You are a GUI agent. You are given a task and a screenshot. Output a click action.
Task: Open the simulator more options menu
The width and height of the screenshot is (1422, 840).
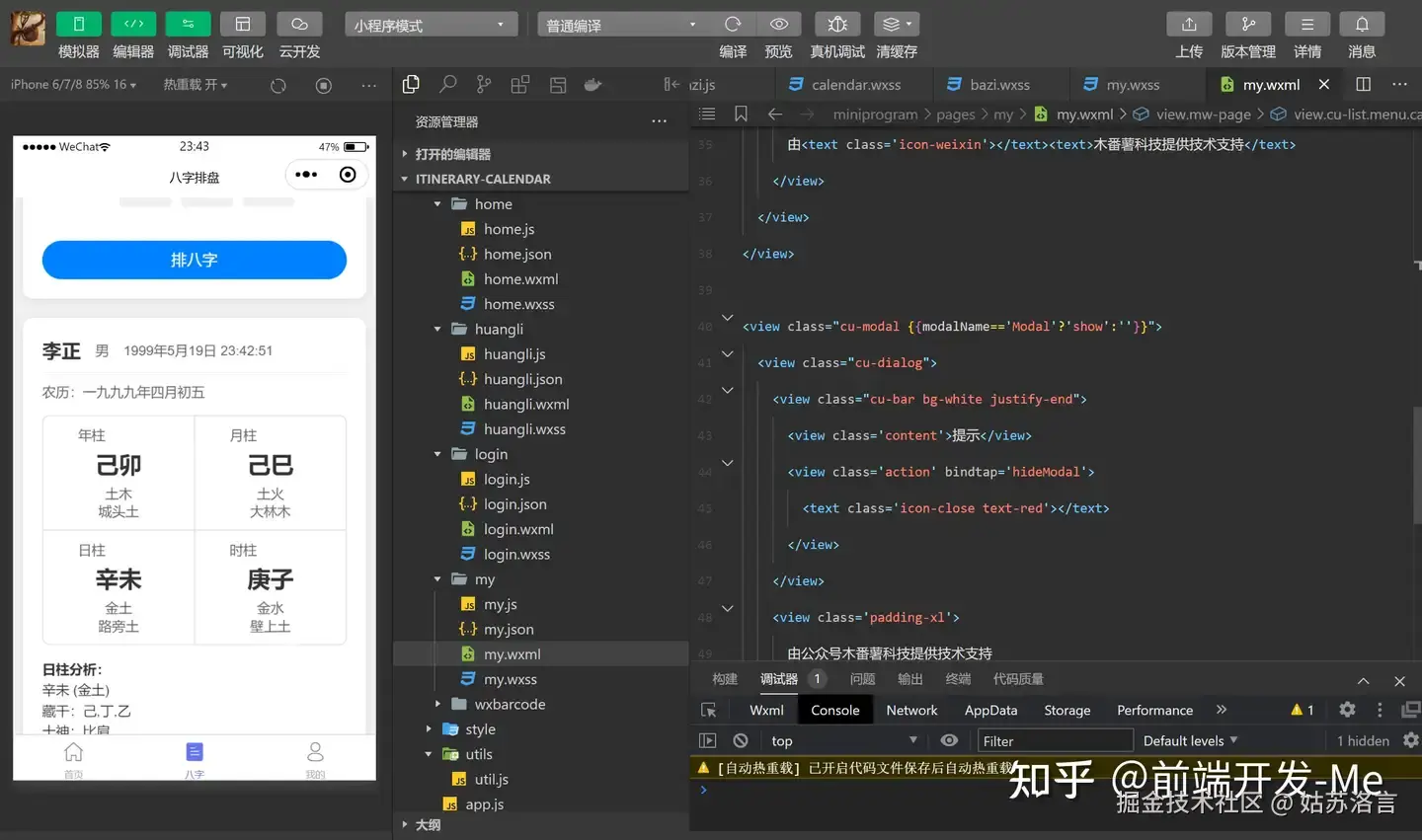tap(369, 86)
